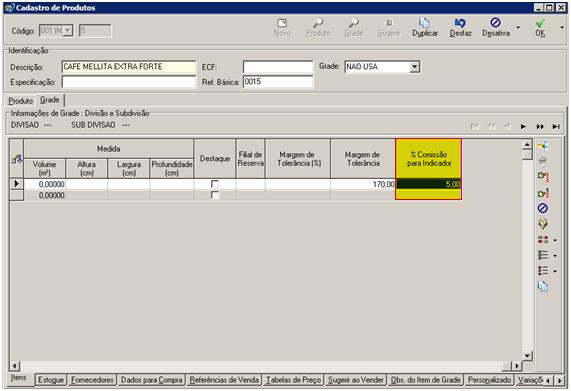Open the Grade NAO USA dropdown
This screenshot has width=571, height=391.
[414, 67]
